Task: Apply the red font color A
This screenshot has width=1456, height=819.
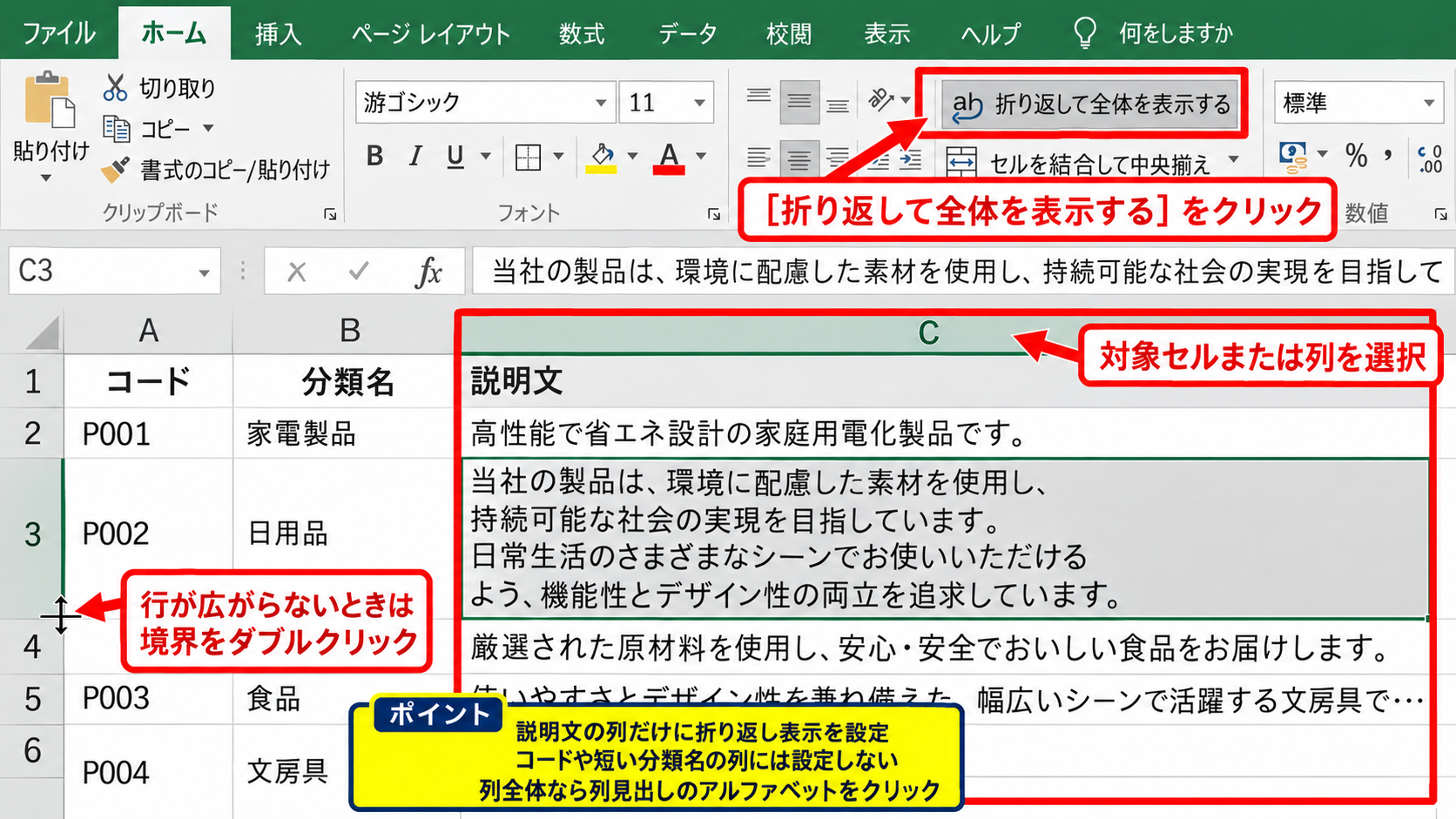Action: [669, 158]
